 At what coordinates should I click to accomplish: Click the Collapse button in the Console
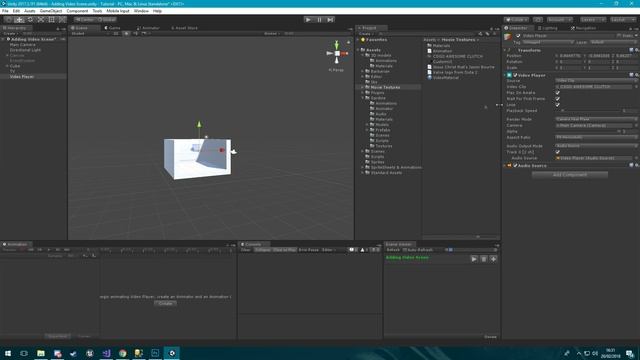[x=262, y=250]
